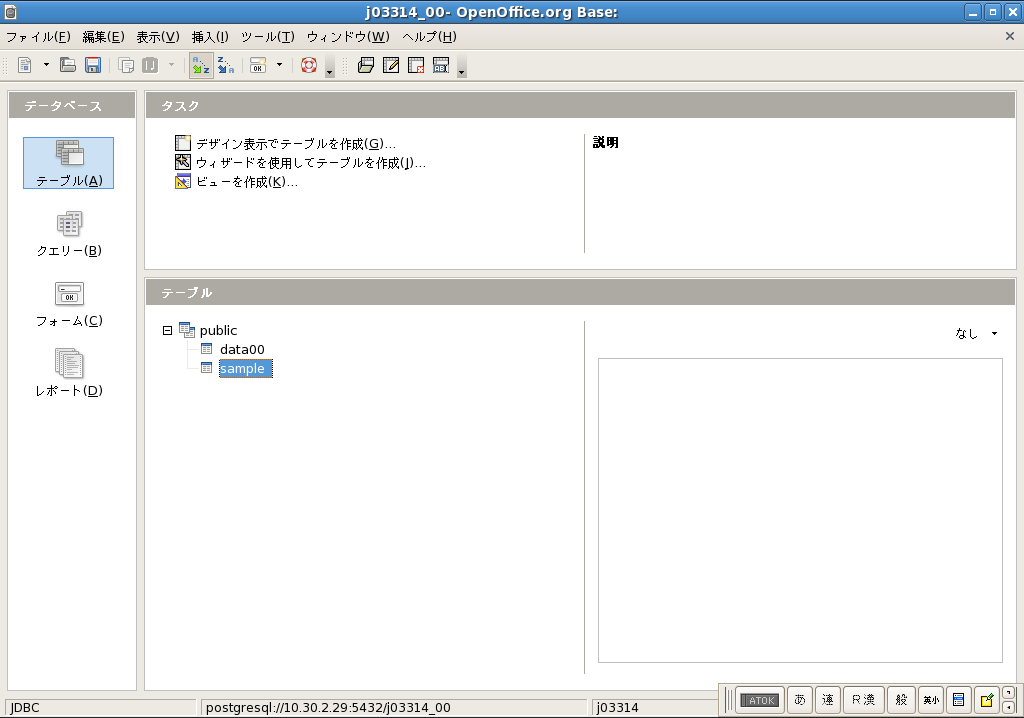Viewport: 1024px width, 718px height.
Task: Open the 編集(E) menu
Action: (x=103, y=37)
